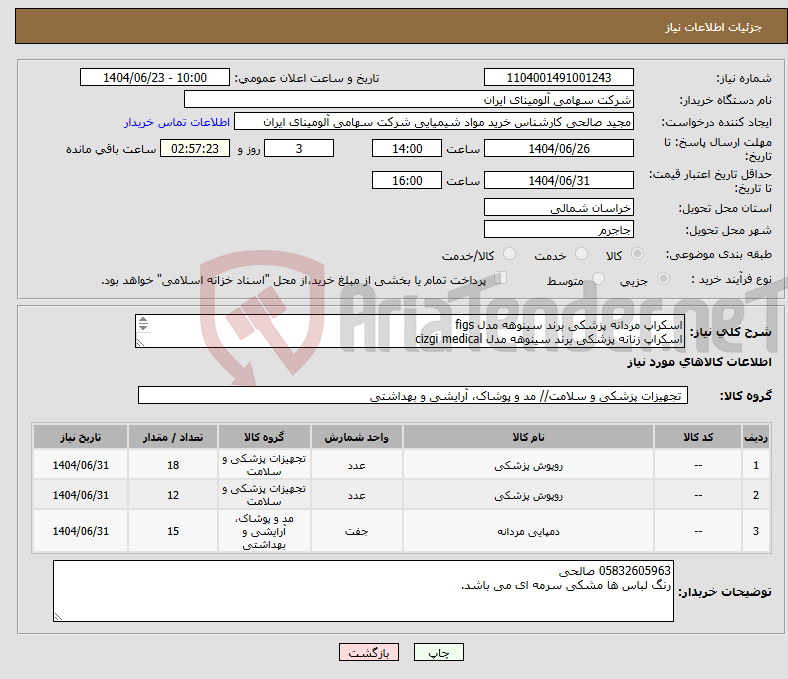Click the validity time field 16:00

pyautogui.click(x=407, y=180)
